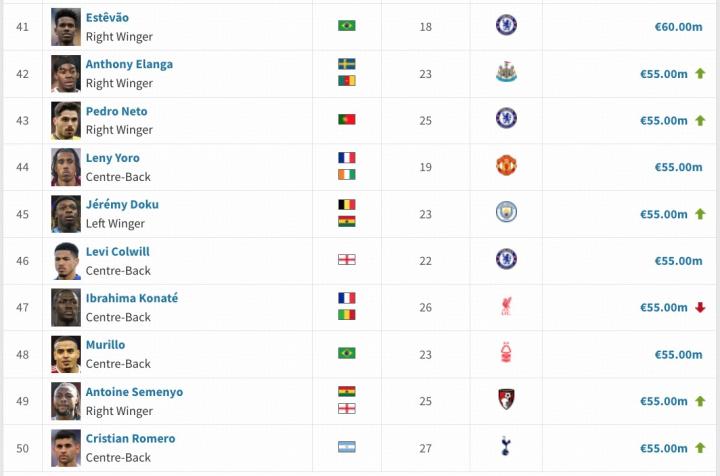The image size is (720, 476).
Task: Click the Brazil flag next to Estêvão
Action: tap(346, 25)
